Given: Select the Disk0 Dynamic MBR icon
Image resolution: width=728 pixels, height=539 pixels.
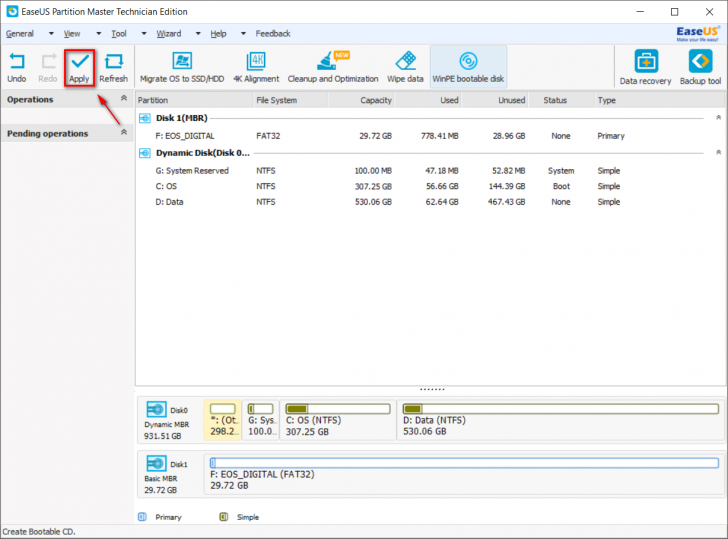Looking at the screenshot, I should click(x=156, y=409).
